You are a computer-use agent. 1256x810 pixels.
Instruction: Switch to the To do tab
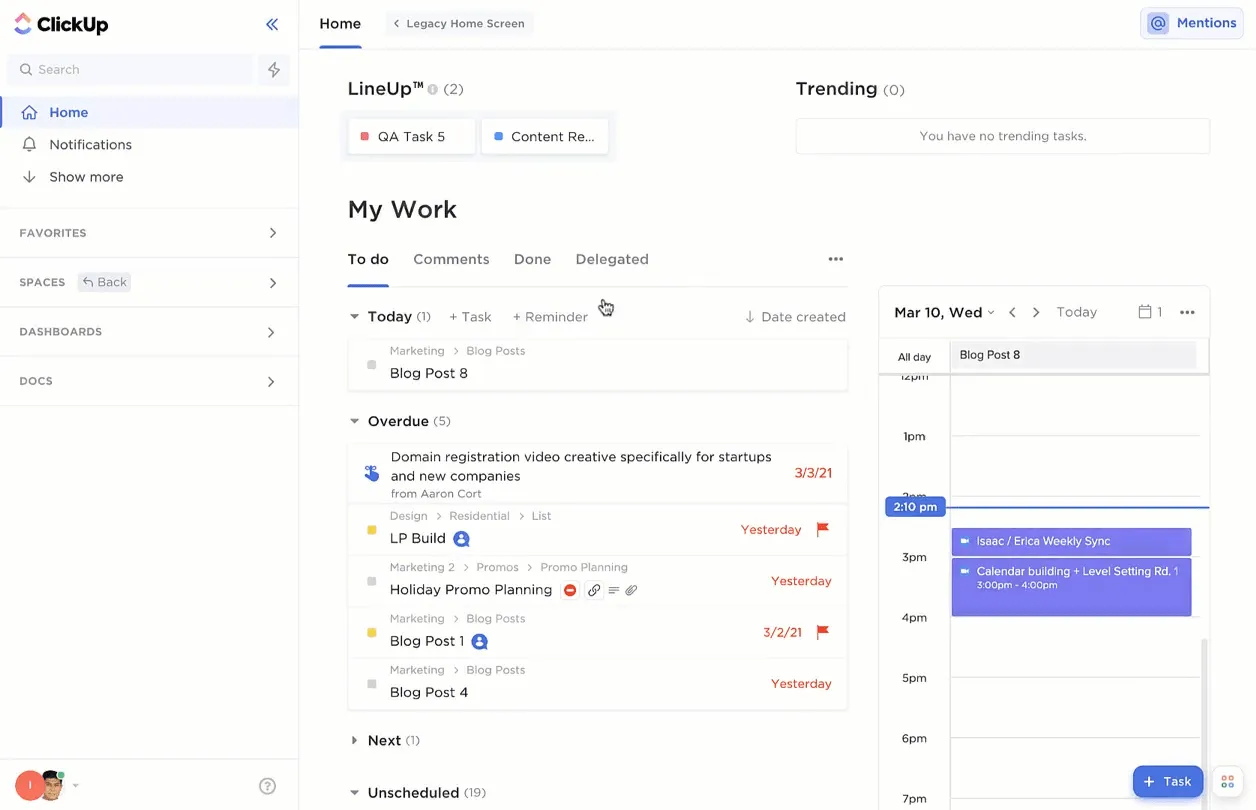(x=368, y=259)
